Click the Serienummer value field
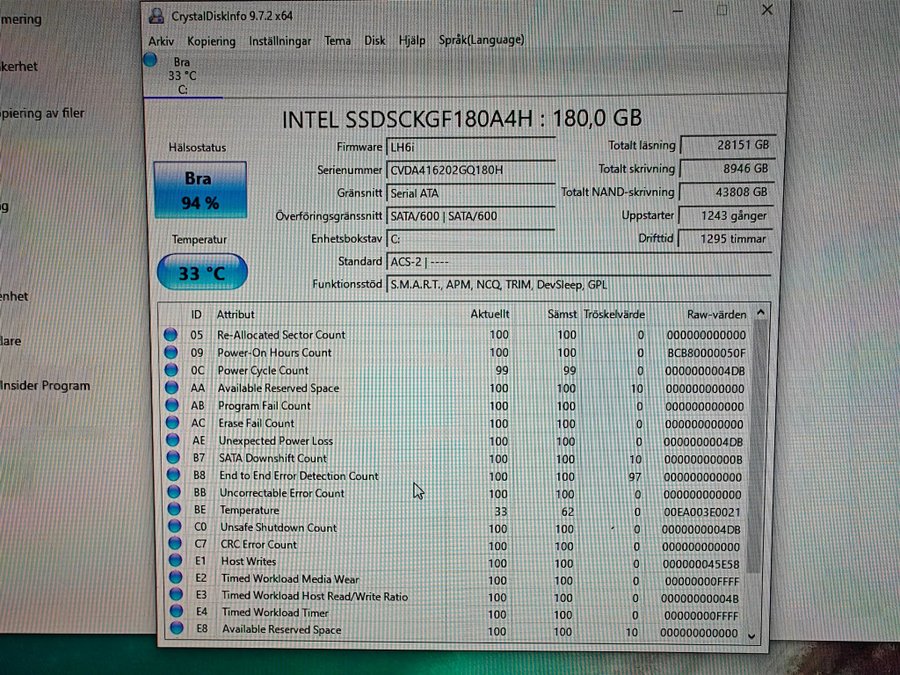This screenshot has width=900, height=675. tap(470, 170)
